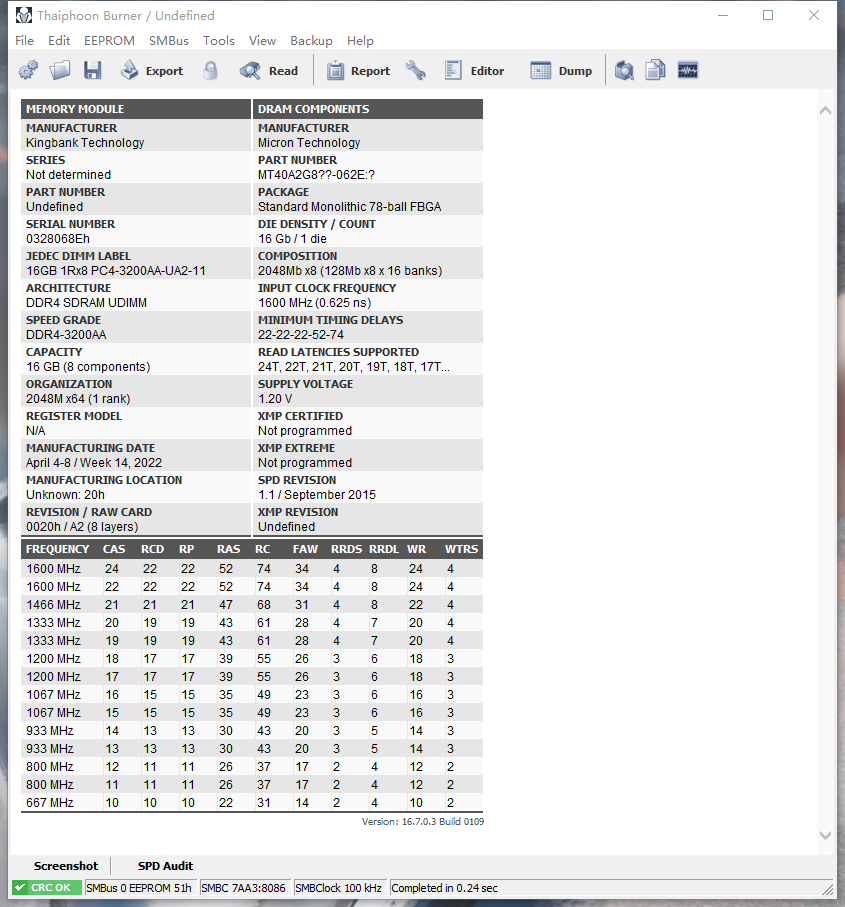
Task: Click the FREQUENCY column header
Action: click(x=57, y=549)
